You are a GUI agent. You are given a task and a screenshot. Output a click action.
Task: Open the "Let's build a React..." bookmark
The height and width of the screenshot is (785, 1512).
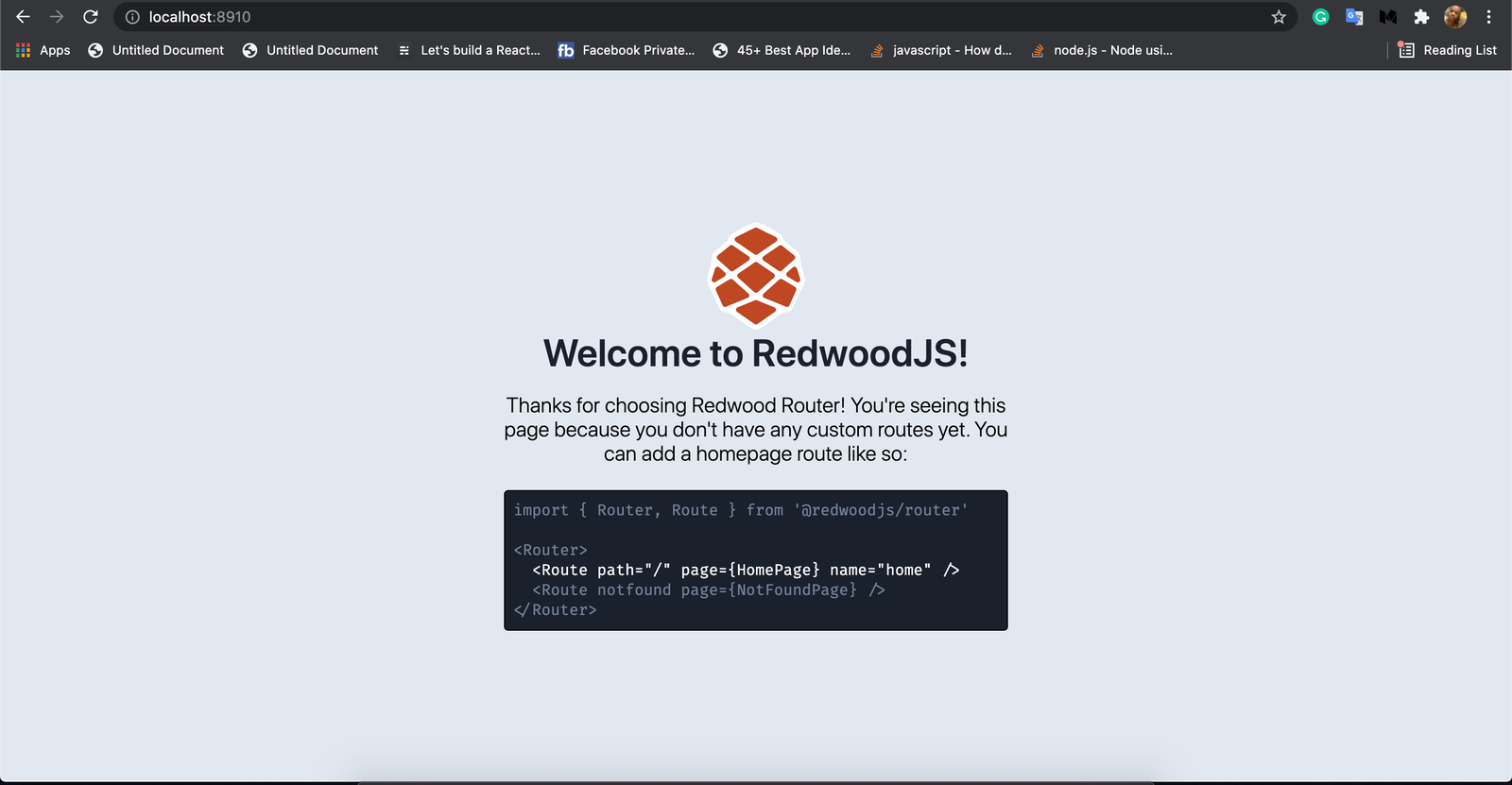click(x=469, y=50)
